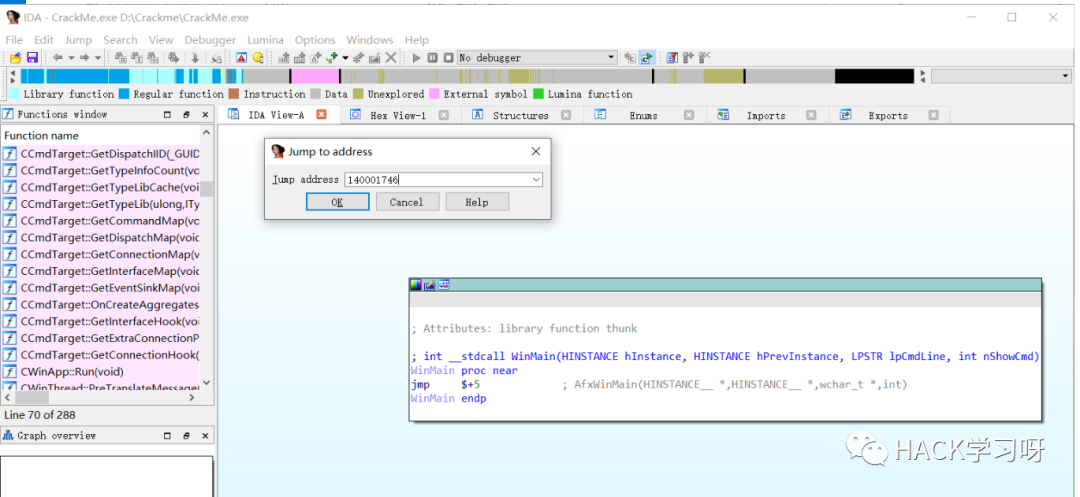Open the Debugger menu
Screen dimensions: 1080x497
(x=210, y=40)
